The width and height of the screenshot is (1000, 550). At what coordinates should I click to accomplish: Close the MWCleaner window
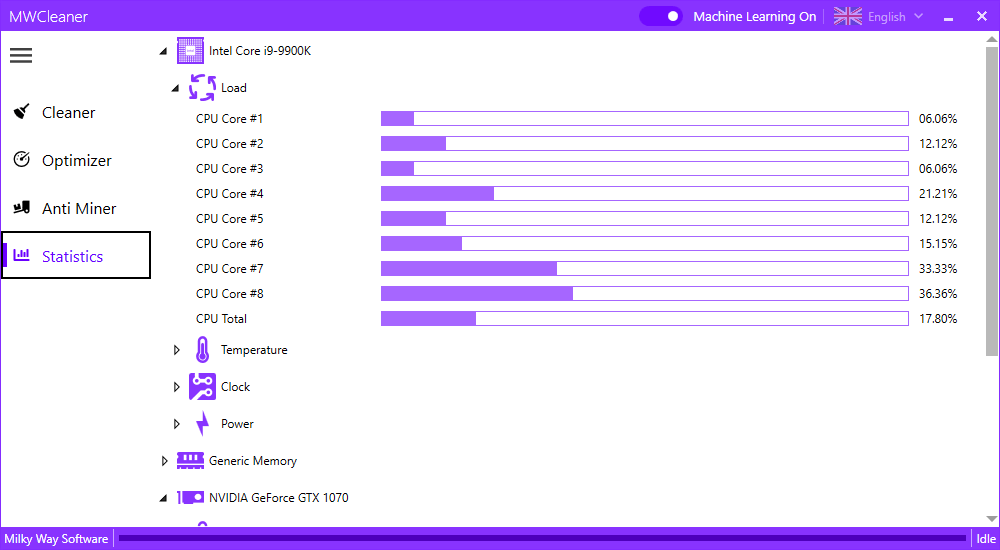982,17
